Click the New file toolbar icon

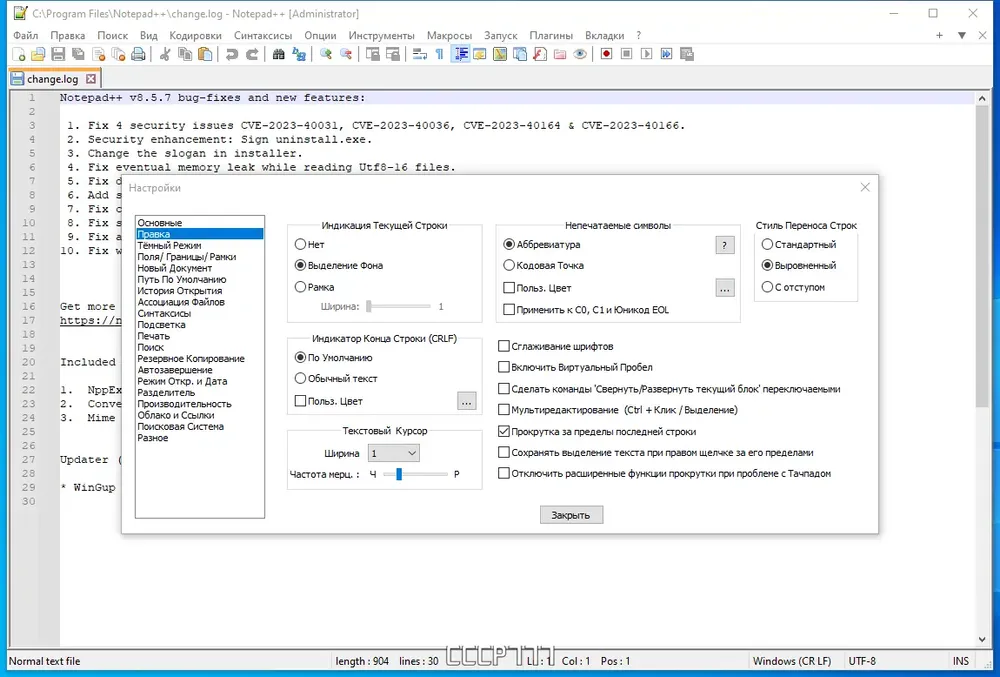point(19,54)
